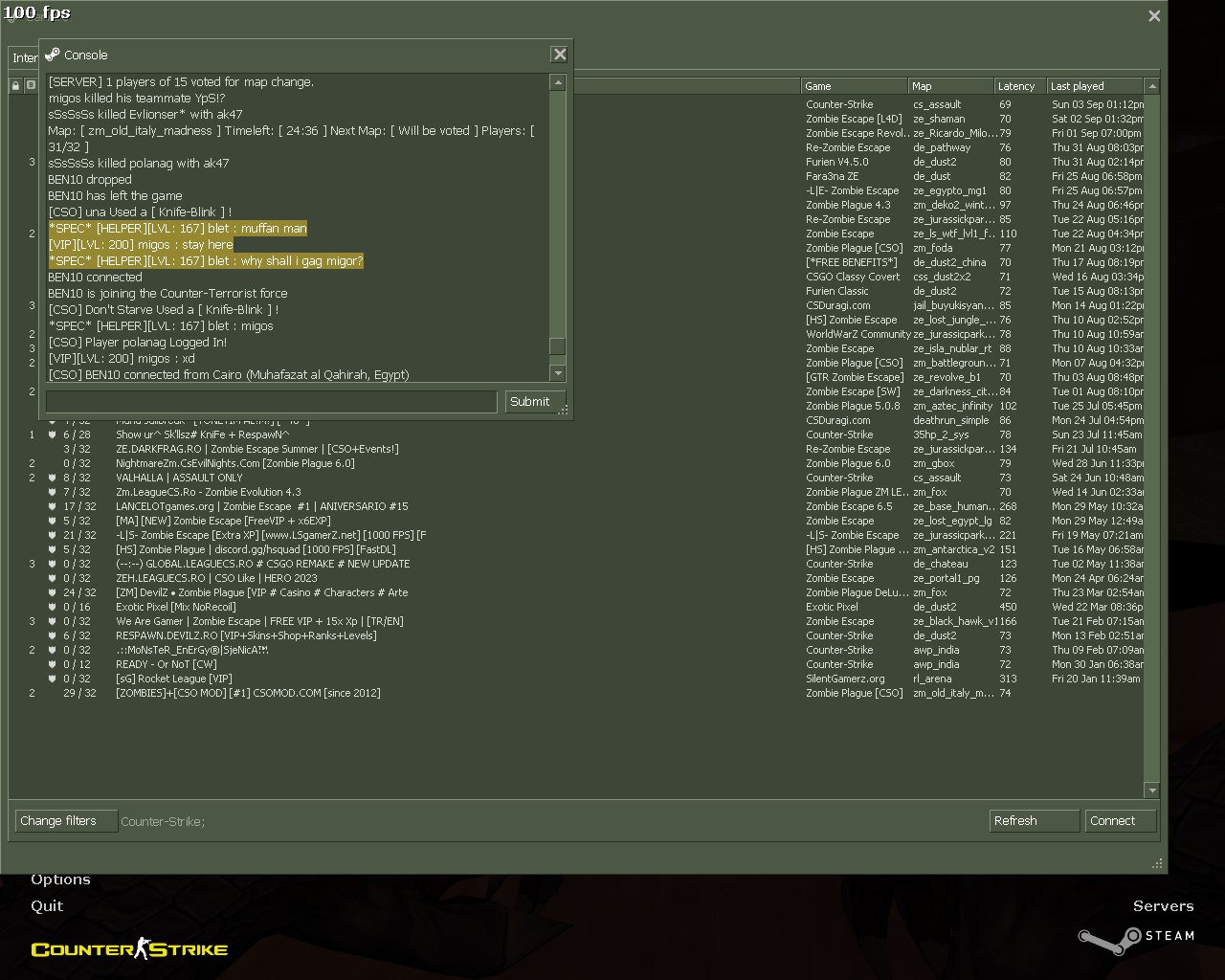This screenshot has height=980, width=1225.
Task: Click the password lock column header icon
Action: pyautogui.click(x=16, y=86)
